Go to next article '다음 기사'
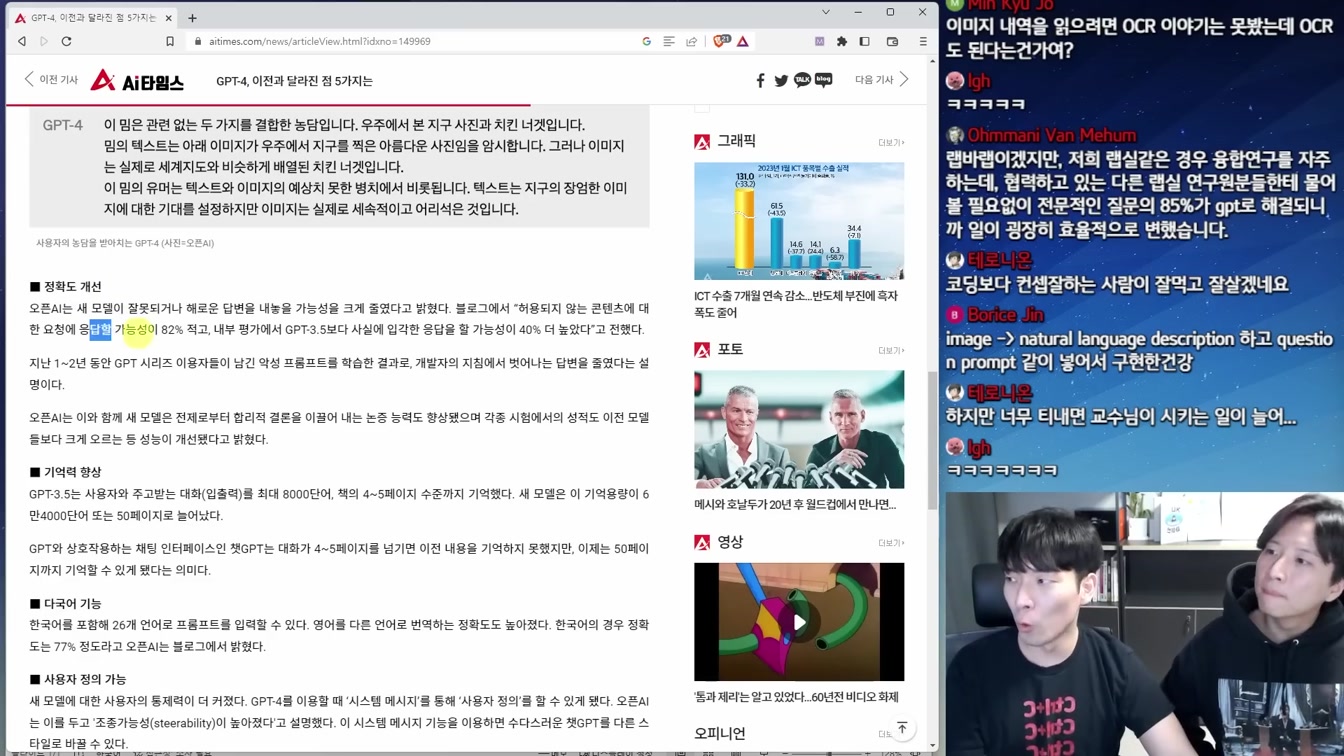Viewport: 1344px width, 756px height. (882, 80)
